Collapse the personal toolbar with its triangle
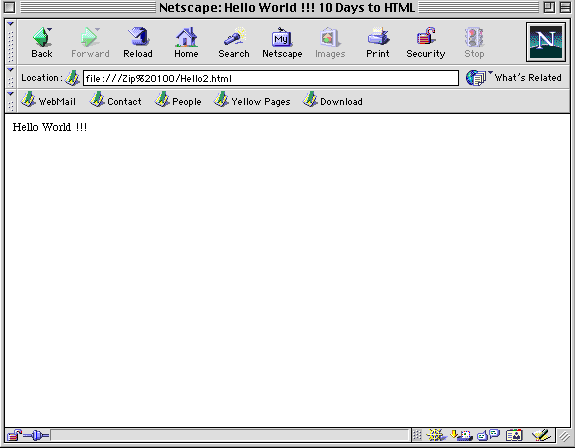 (11, 94)
